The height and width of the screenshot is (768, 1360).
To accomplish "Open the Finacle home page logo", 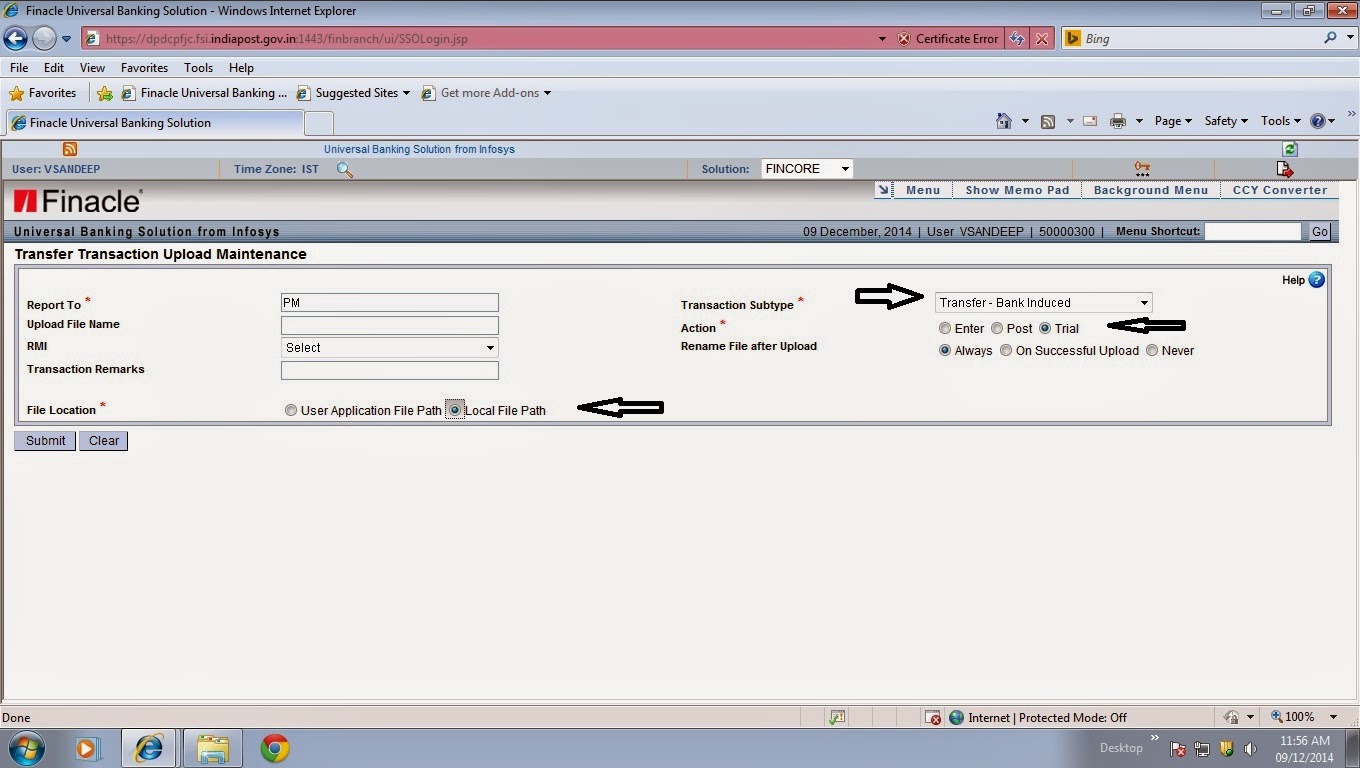I will click(77, 200).
